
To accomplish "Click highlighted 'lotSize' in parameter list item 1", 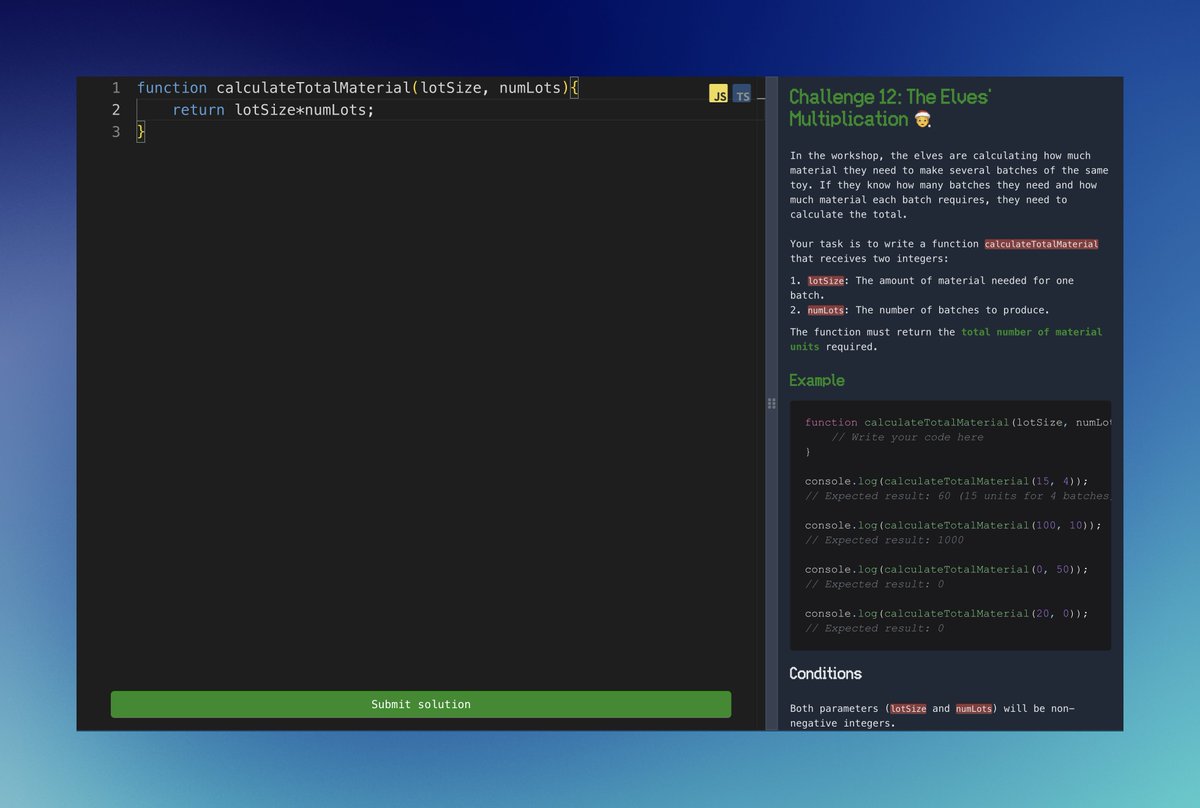I will click(826, 281).
